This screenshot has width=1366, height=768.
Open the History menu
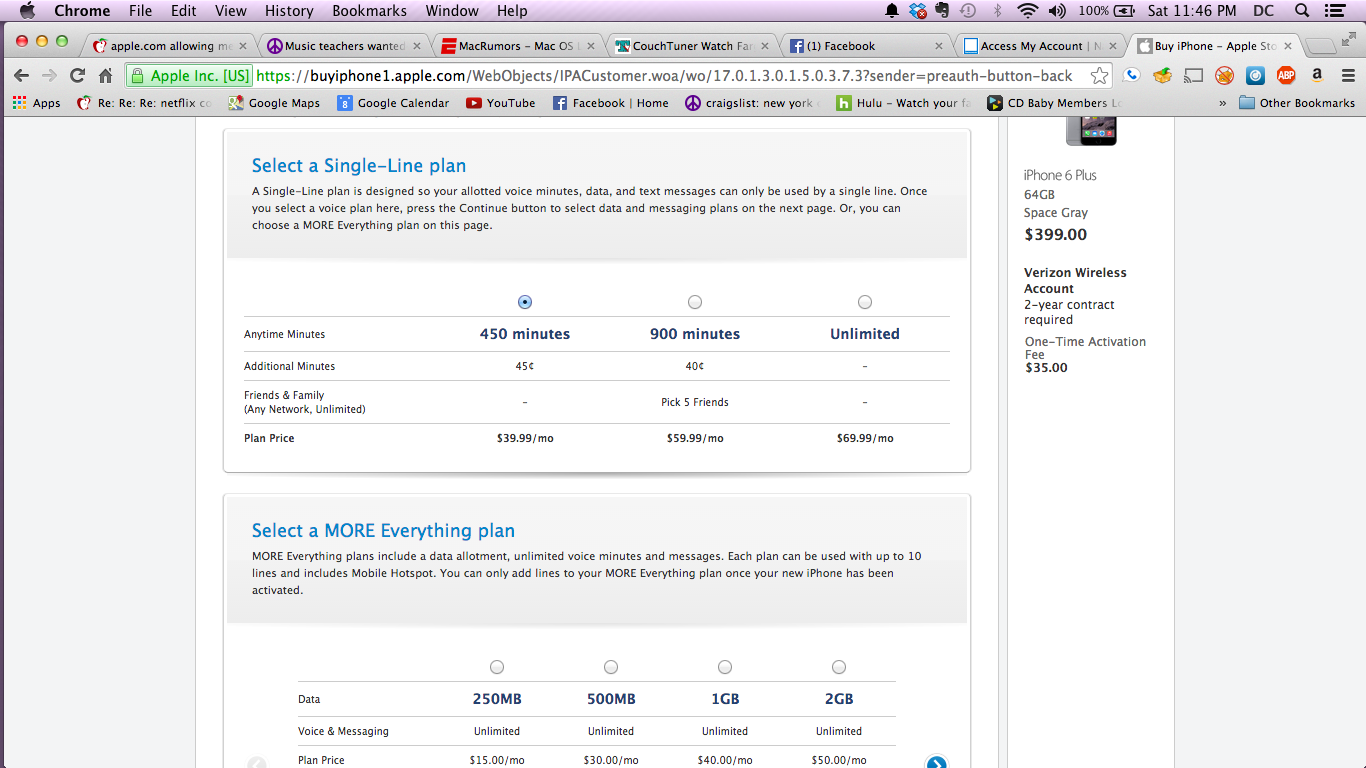pyautogui.click(x=289, y=11)
